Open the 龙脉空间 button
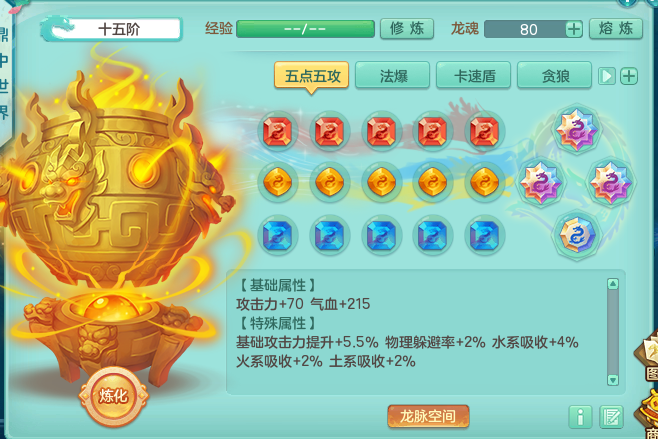The width and height of the screenshot is (658, 439). pyautogui.click(x=428, y=416)
